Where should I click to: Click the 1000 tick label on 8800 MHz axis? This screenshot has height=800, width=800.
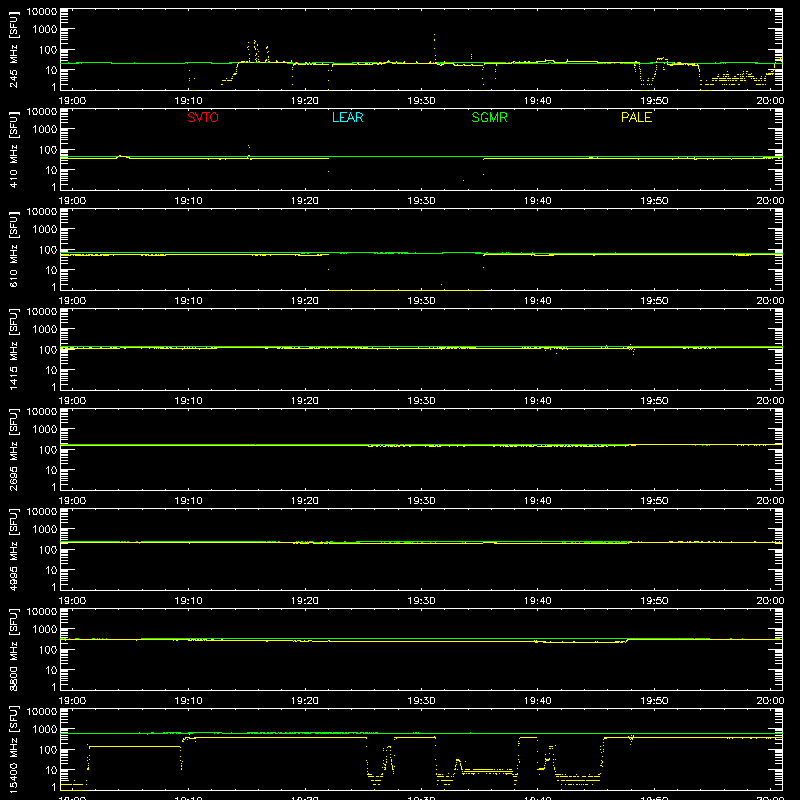tap(45, 630)
